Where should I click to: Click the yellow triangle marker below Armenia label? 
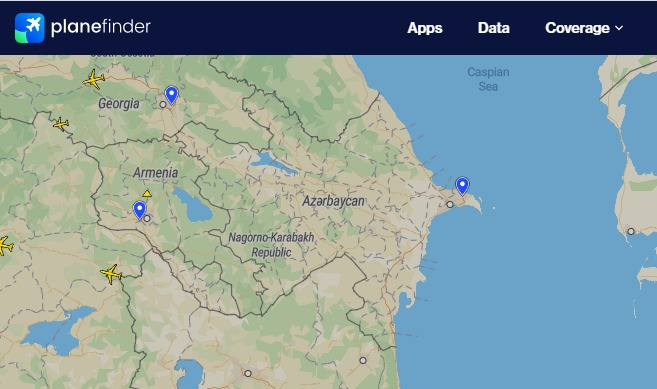pyautogui.click(x=147, y=193)
